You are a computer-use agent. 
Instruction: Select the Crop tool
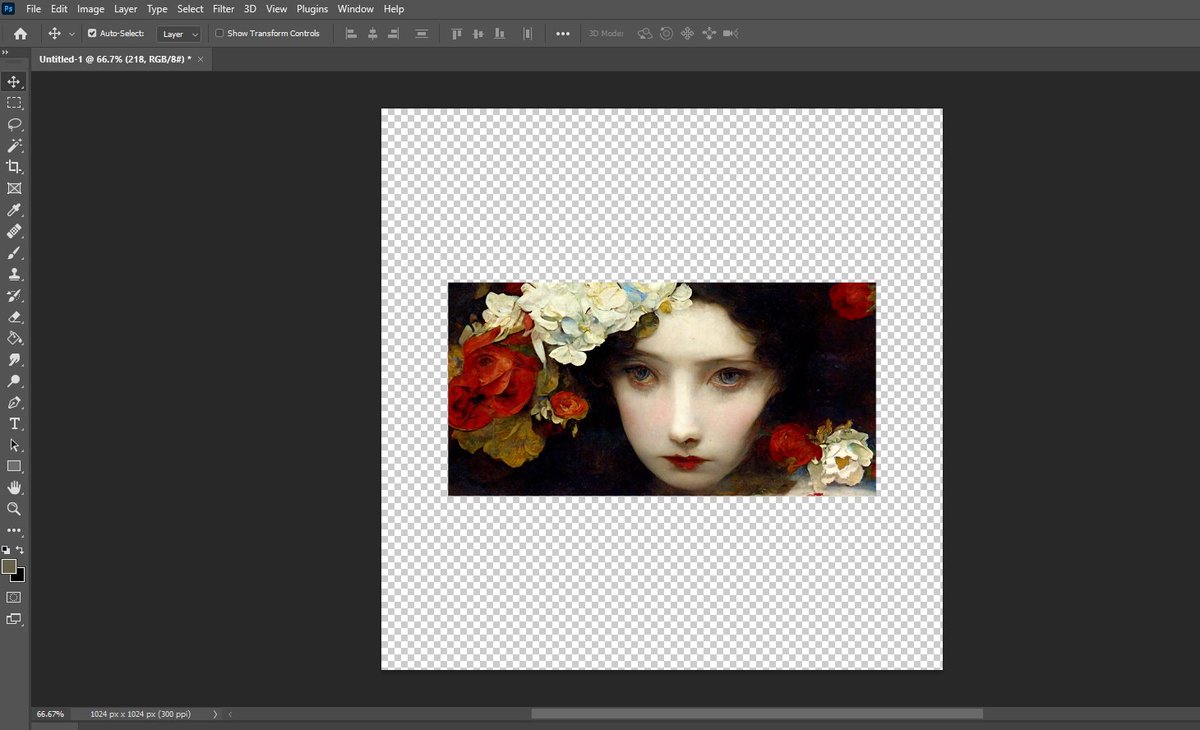coord(14,167)
